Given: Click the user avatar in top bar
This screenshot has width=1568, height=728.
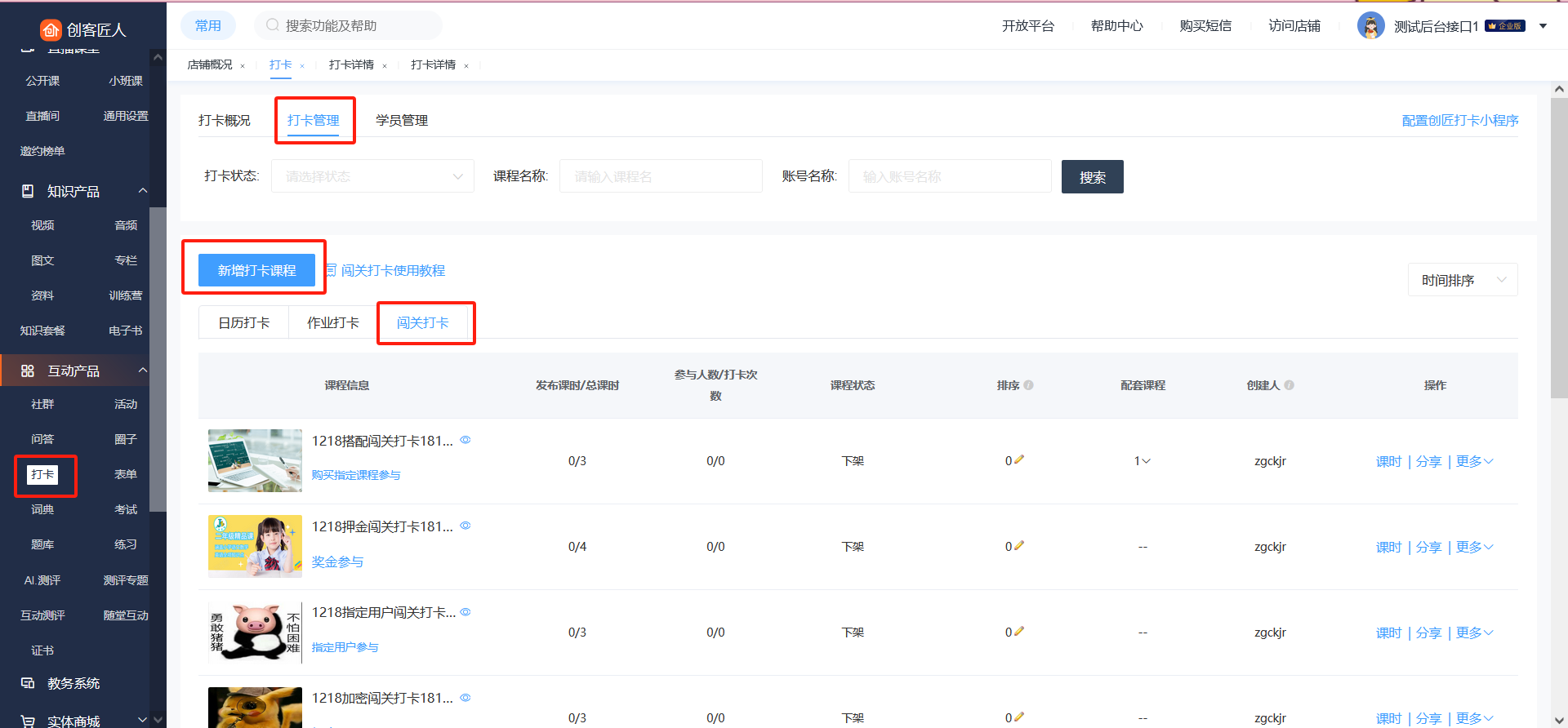Looking at the screenshot, I should tap(1370, 26).
